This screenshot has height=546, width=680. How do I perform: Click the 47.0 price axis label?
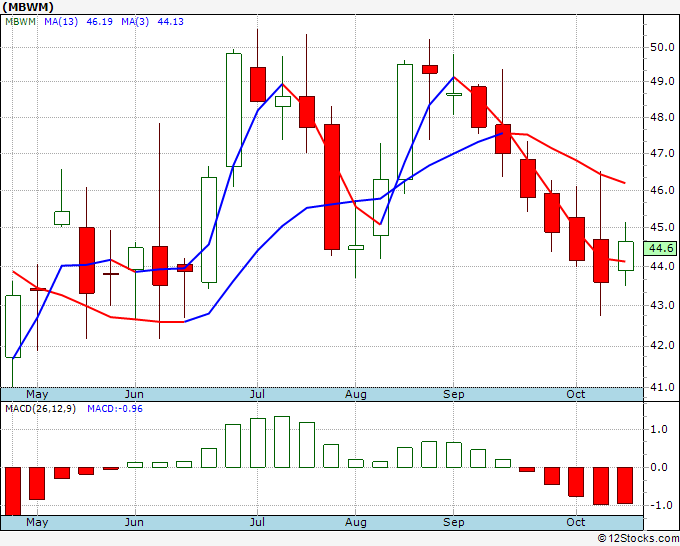662,153
